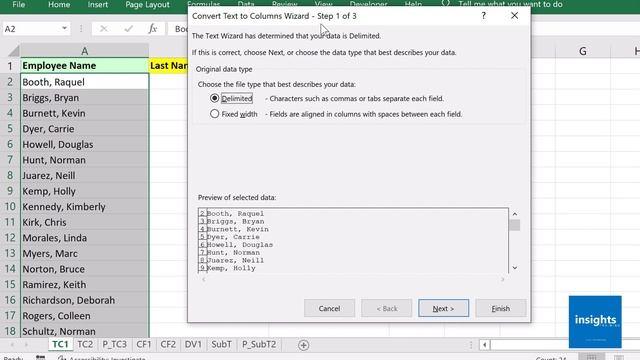Click the enter checkmark icon
This screenshot has width=640, height=360.
[129, 29]
